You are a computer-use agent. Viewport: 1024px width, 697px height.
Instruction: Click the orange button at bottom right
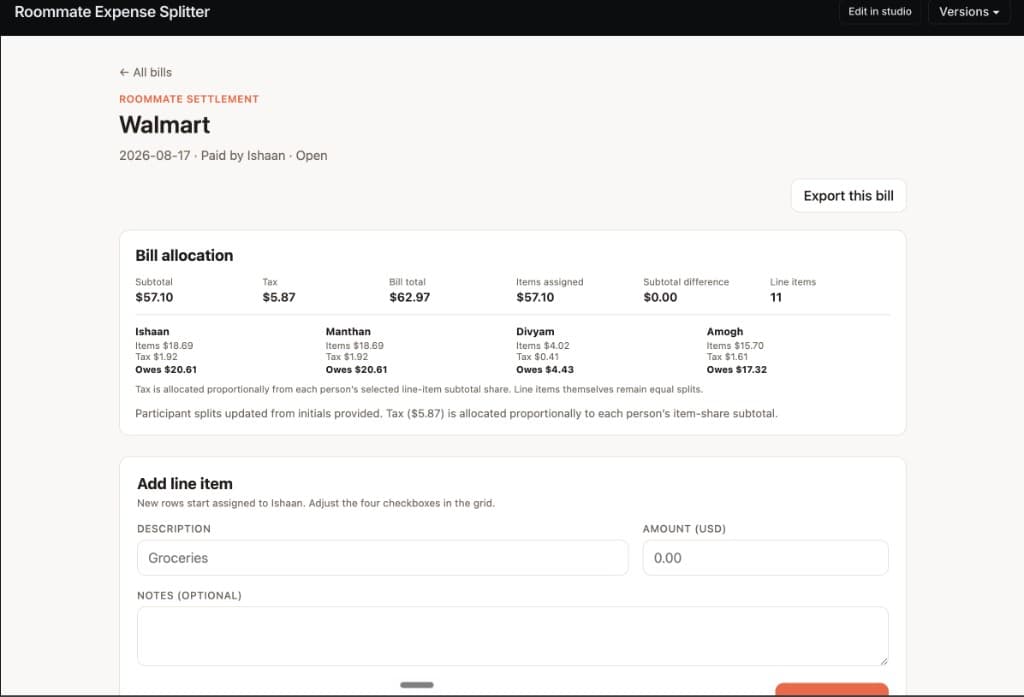click(831, 689)
